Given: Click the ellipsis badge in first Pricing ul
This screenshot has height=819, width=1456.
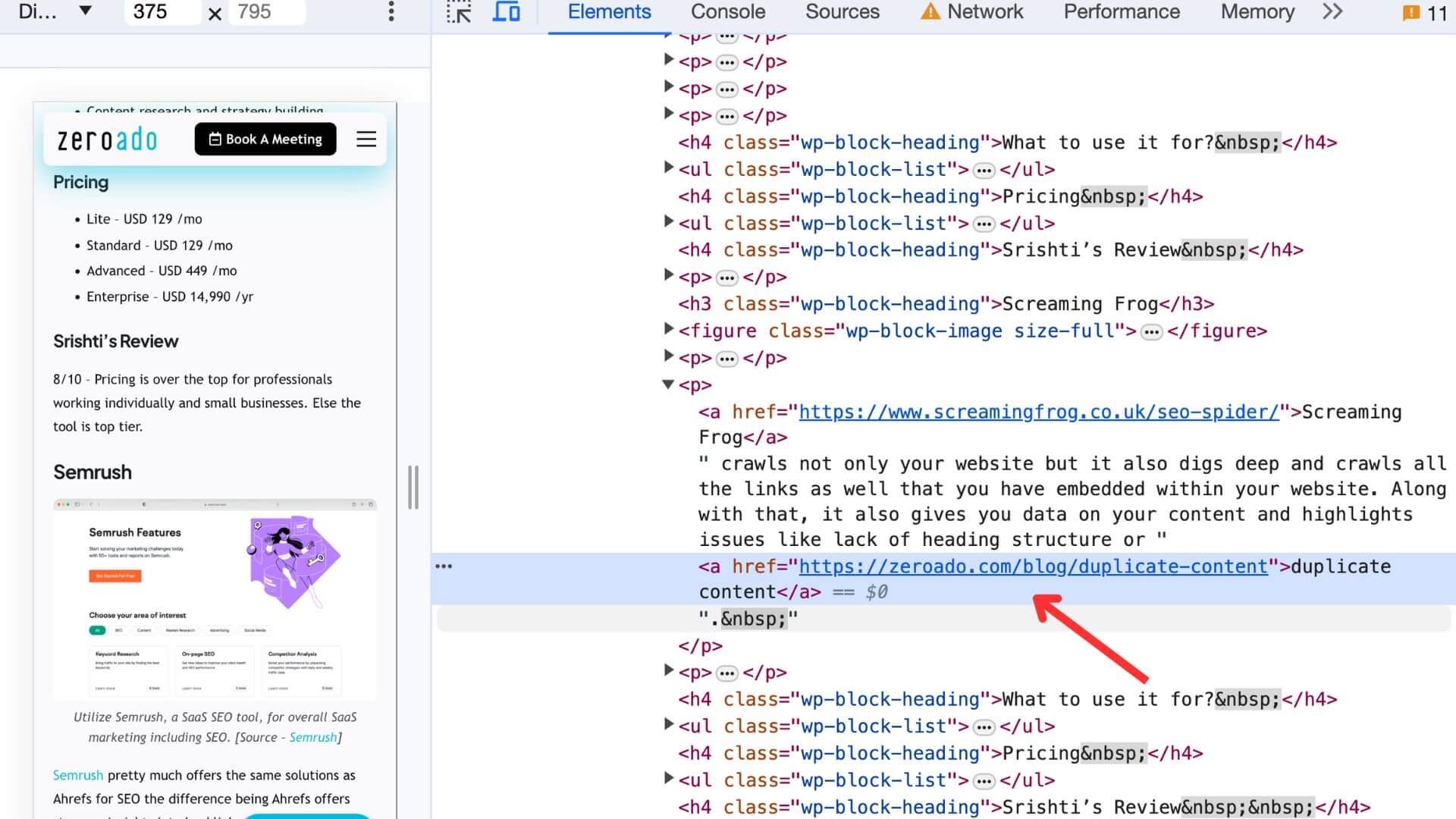Looking at the screenshot, I should click(x=984, y=224).
